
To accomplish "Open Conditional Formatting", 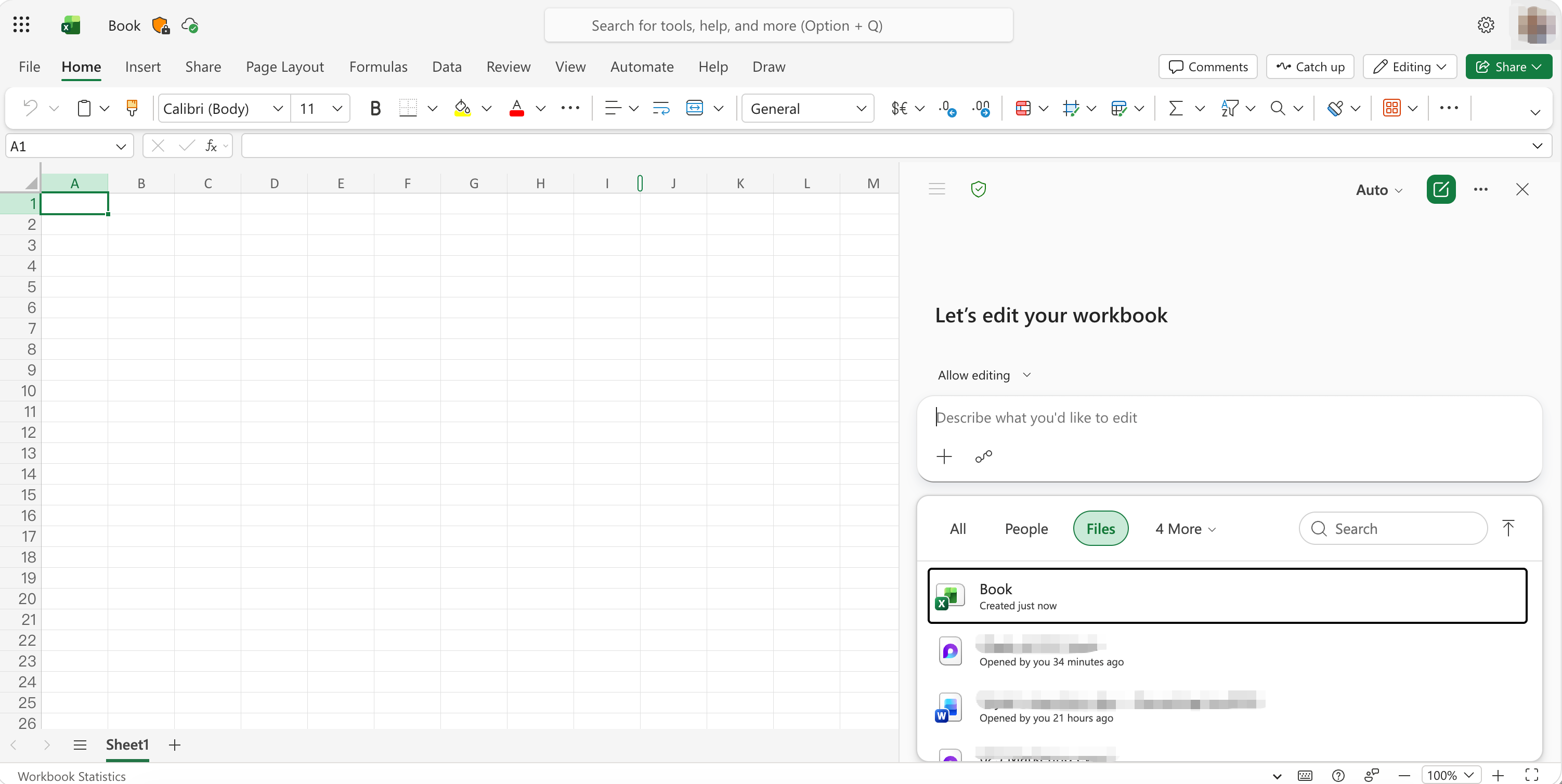I will click(1023, 109).
